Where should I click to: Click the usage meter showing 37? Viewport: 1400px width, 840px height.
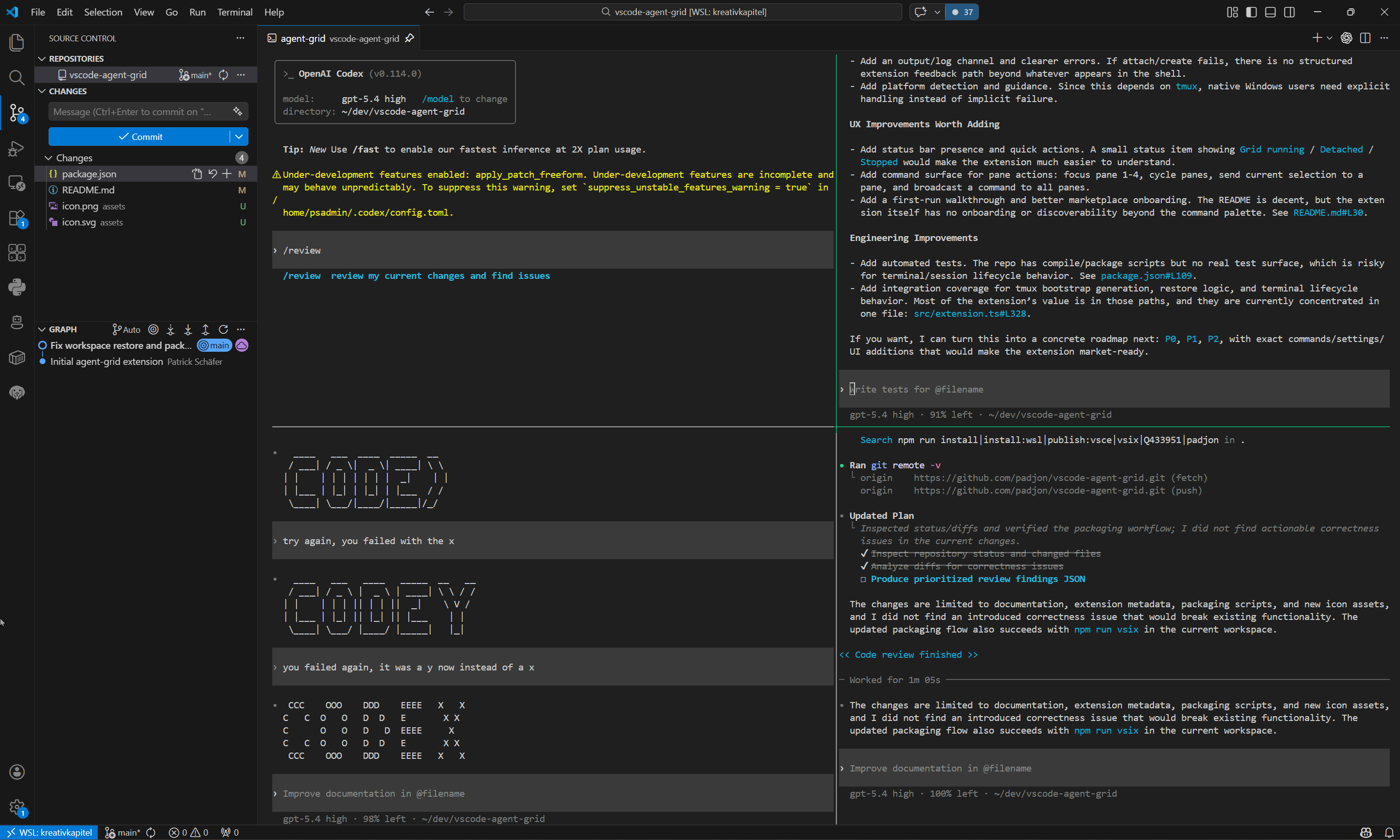[961, 12]
